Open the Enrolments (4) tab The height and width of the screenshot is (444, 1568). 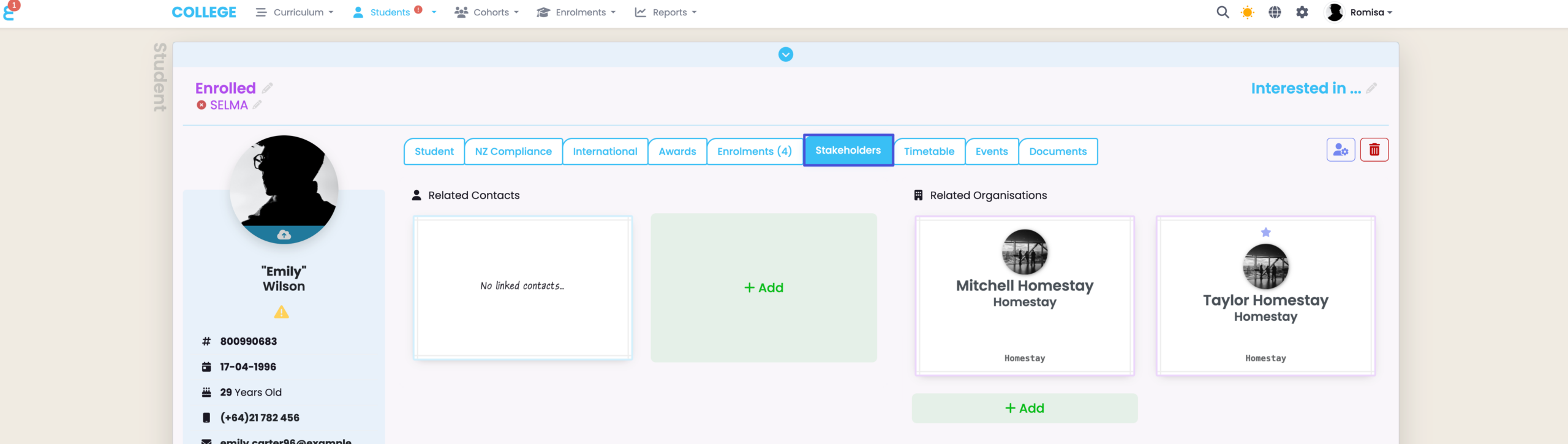pos(754,151)
